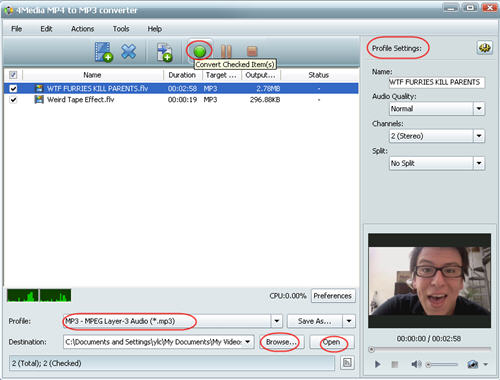Sort by the Name column header
Image resolution: width=500 pixels, height=380 pixels.
pos(92,75)
